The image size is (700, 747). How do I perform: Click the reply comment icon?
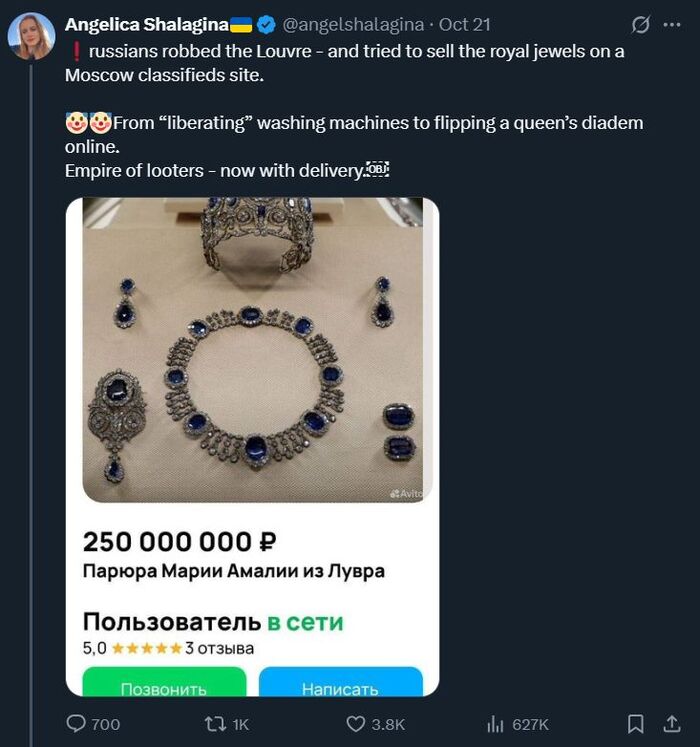tap(77, 724)
